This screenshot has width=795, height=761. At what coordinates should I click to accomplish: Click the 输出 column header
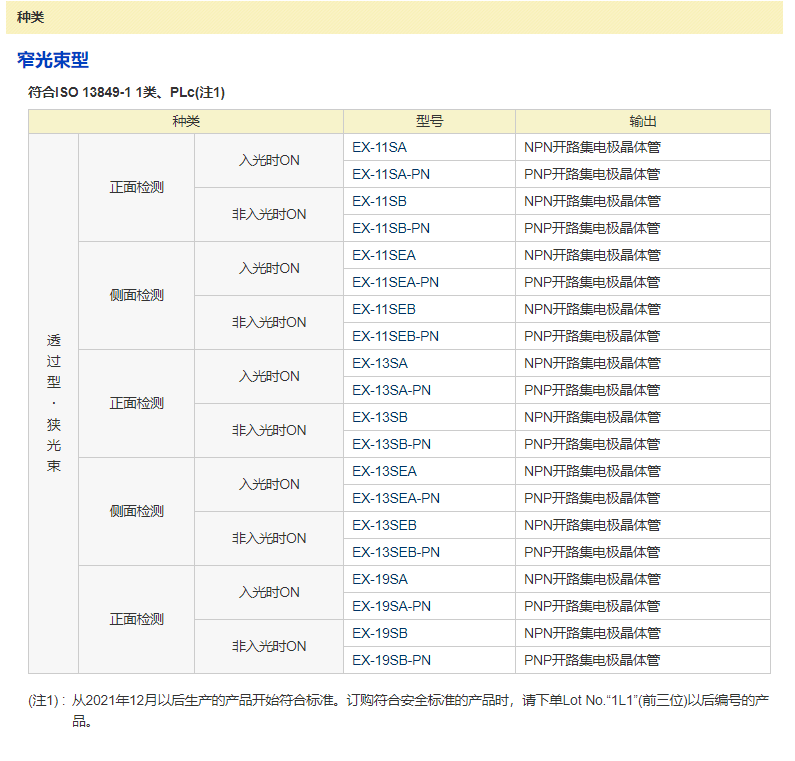click(x=643, y=121)
